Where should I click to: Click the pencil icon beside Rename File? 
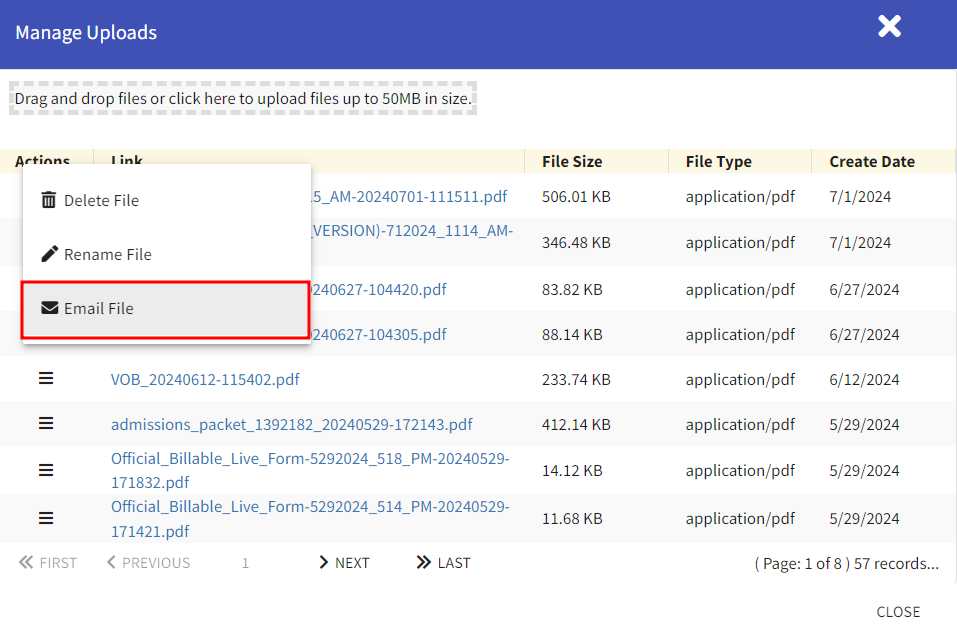click(x=49, y=254)
